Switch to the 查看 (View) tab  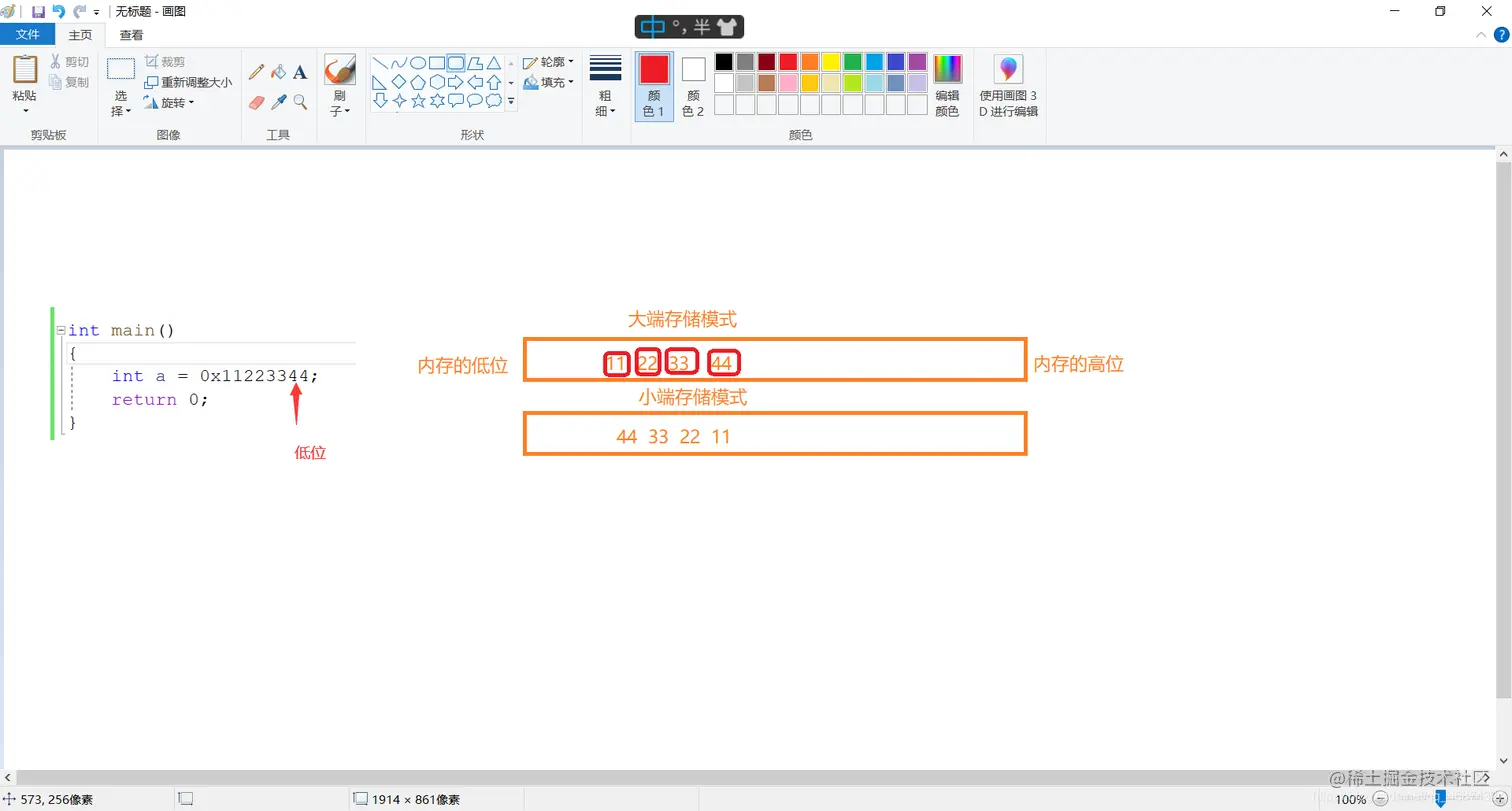pos(130,33)
